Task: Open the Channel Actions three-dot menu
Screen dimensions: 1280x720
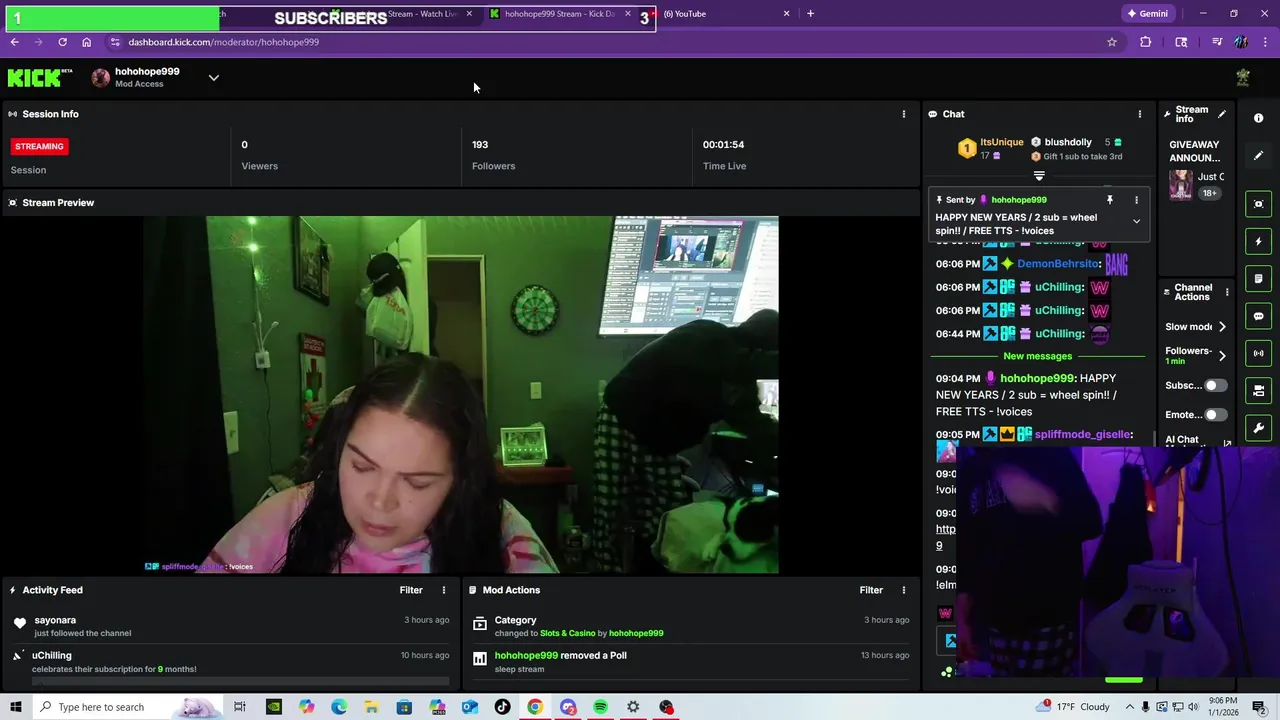Action: pyautogui.click(x=1227, y=292)
